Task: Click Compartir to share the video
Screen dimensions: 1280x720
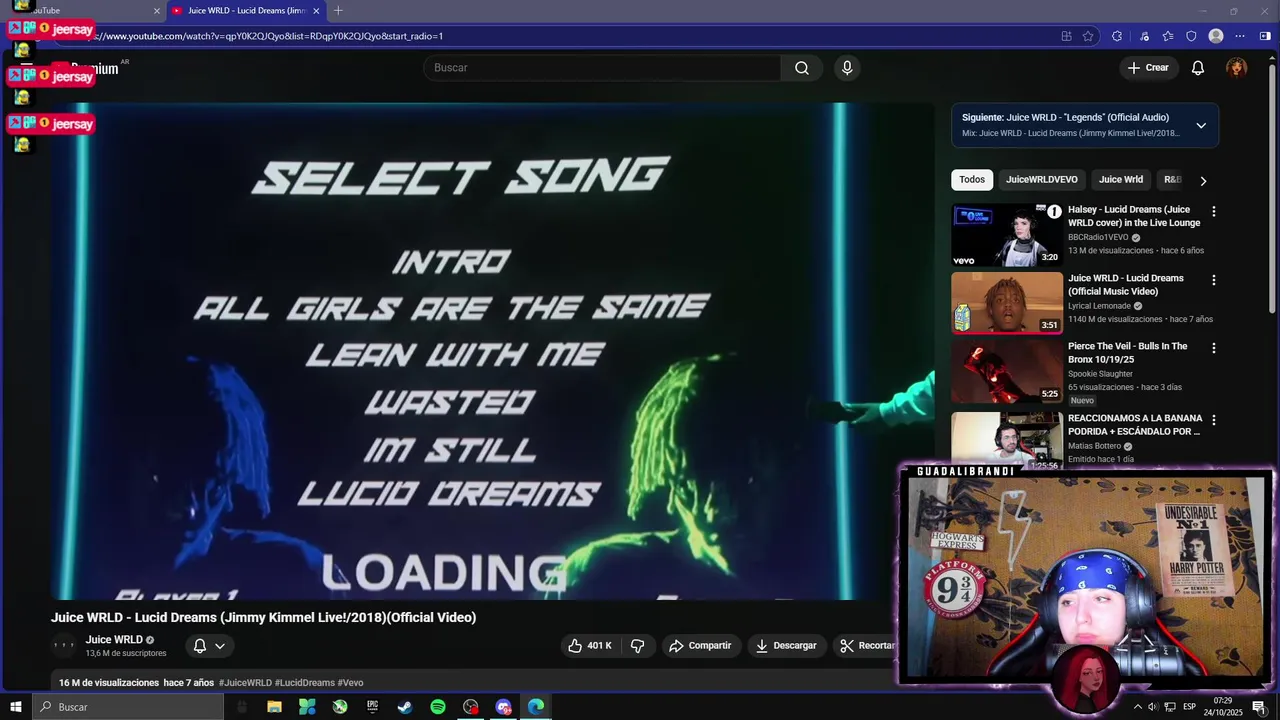Action: coord(700,646)
